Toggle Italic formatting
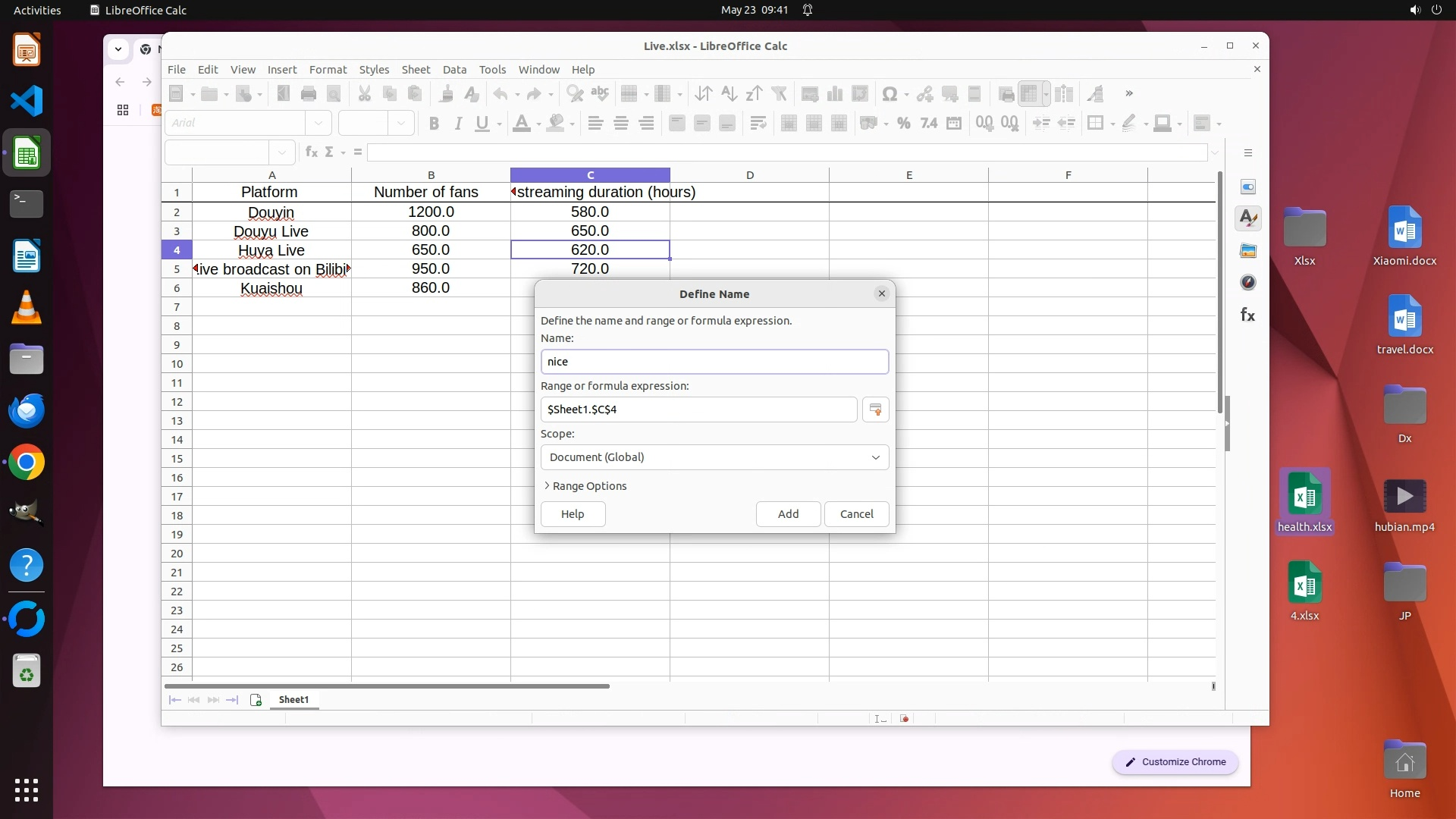The width and height of the screenshot is (1456, 819). 458,124
